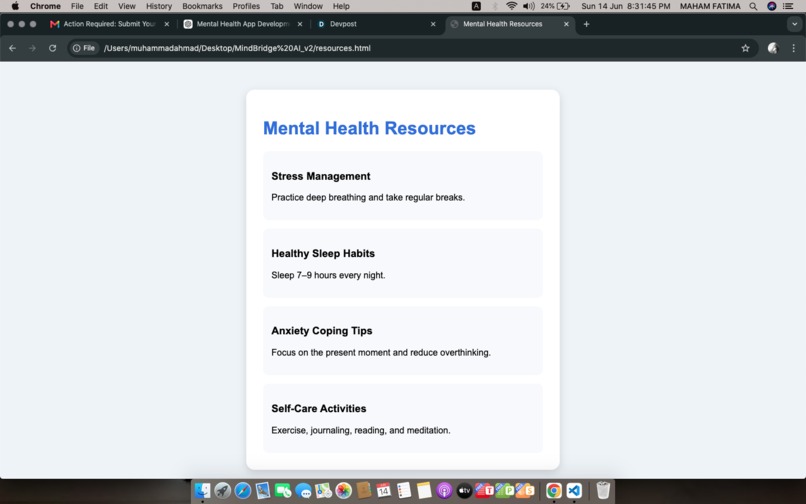
Task: Expand the tab search chevron
Action: click(x=795, y=24)
